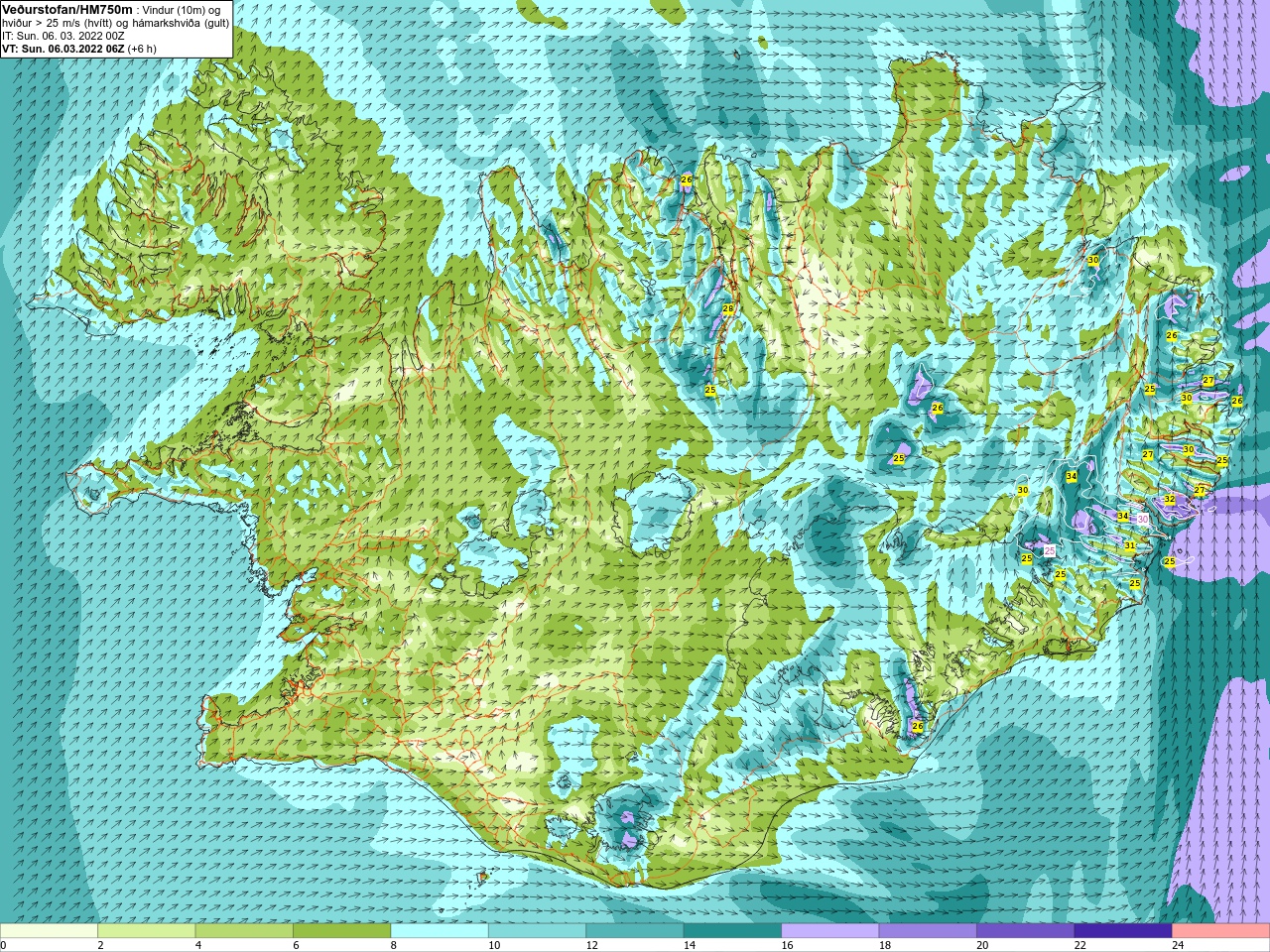Click the legend scale label 8
The height and width of the screenshot is (952, 1270).
(x=393, y=945)
